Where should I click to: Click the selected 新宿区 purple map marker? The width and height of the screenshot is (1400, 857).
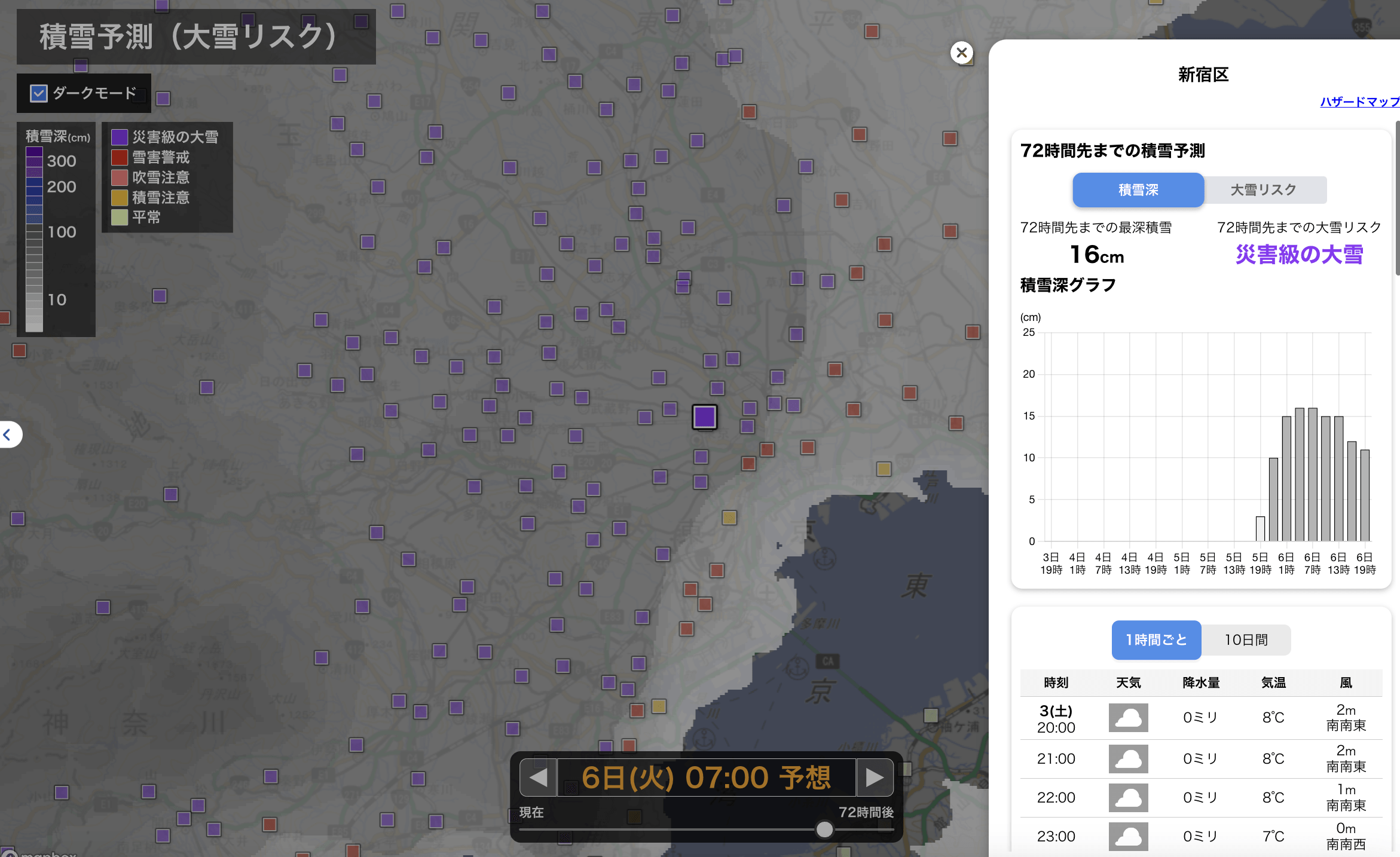705,417
